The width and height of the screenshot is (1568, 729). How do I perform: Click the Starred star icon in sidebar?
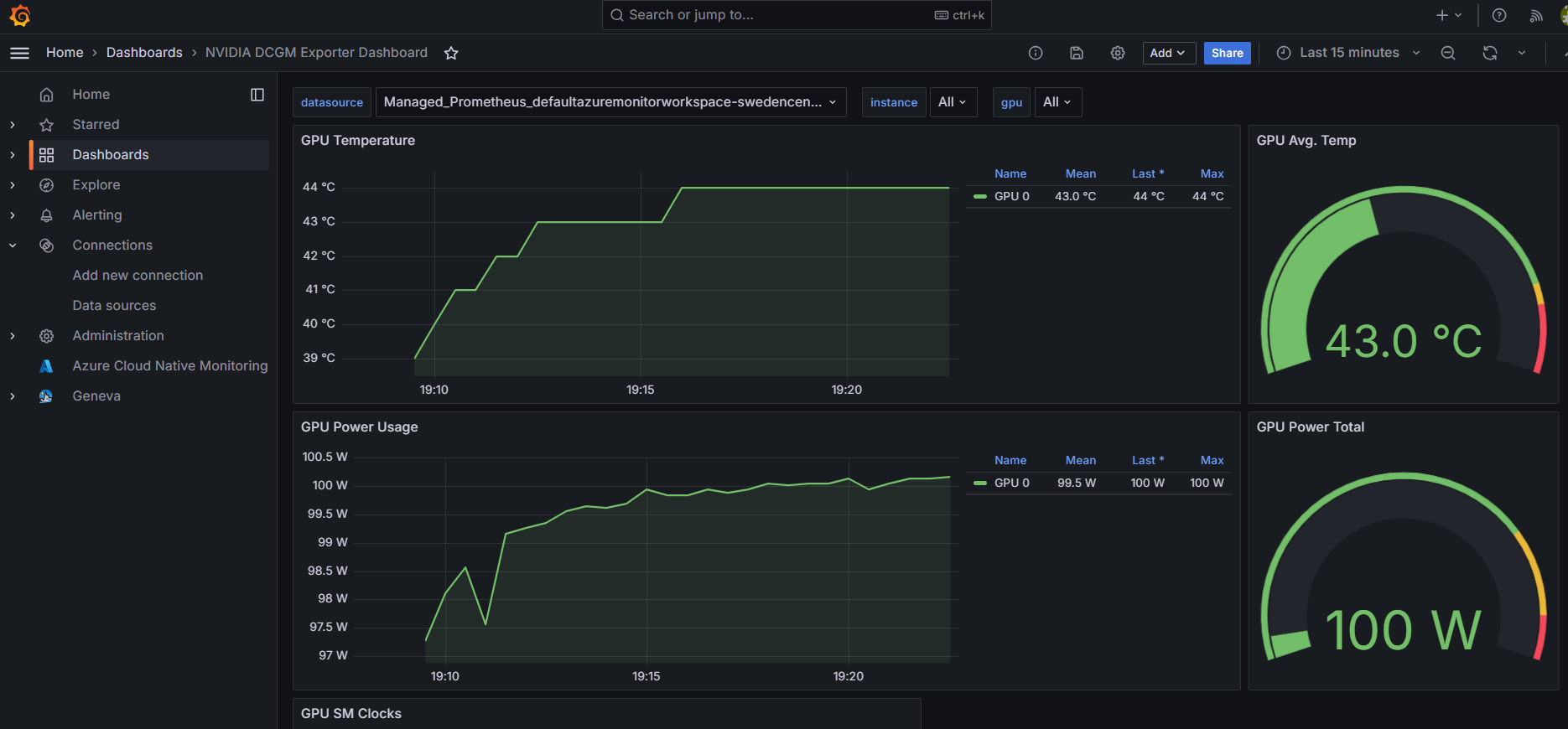click(47, 125)
